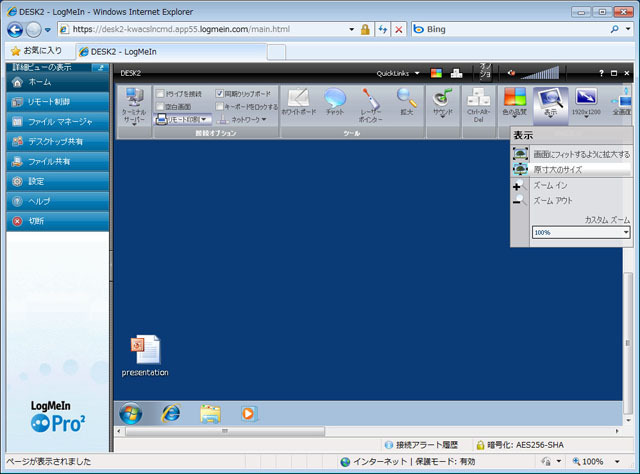The height and width of the screenshot is (474, 640).
Task: Open the Chat (チャット) tool
Action: pyautogui.click(x=335, y=102)
